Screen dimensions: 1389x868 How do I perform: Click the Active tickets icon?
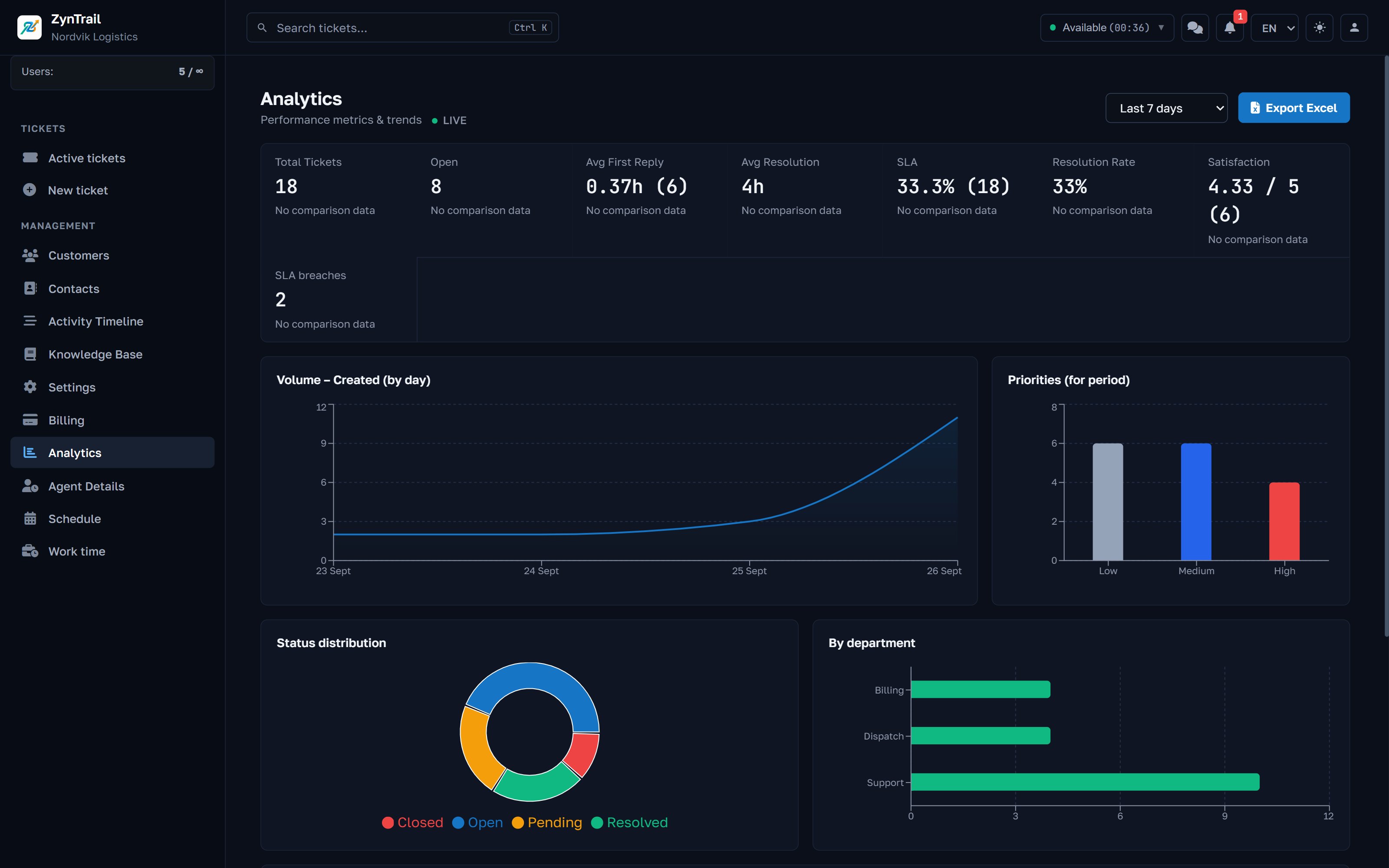(x=30, y=158)
